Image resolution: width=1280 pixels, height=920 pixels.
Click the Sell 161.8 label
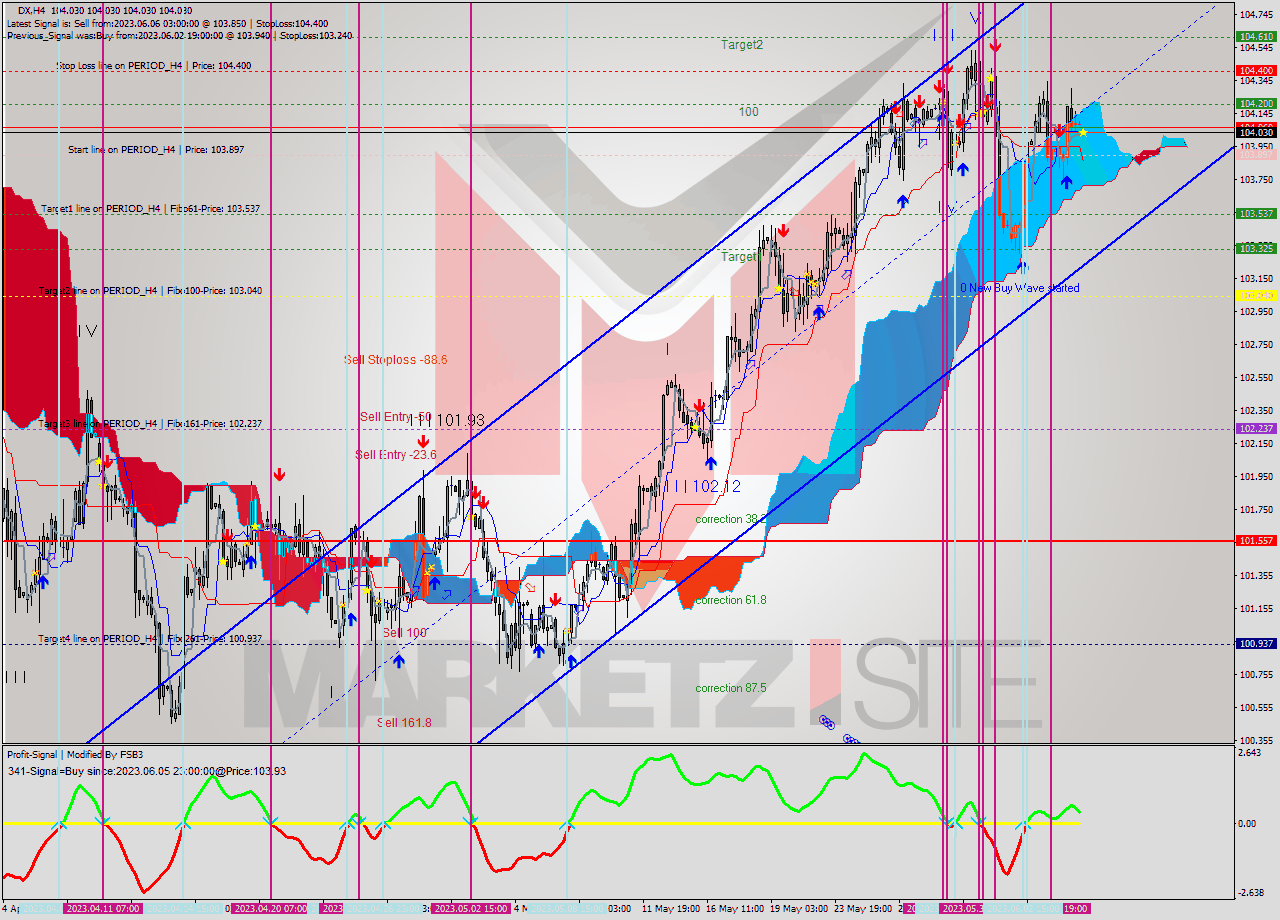point(404,722)
